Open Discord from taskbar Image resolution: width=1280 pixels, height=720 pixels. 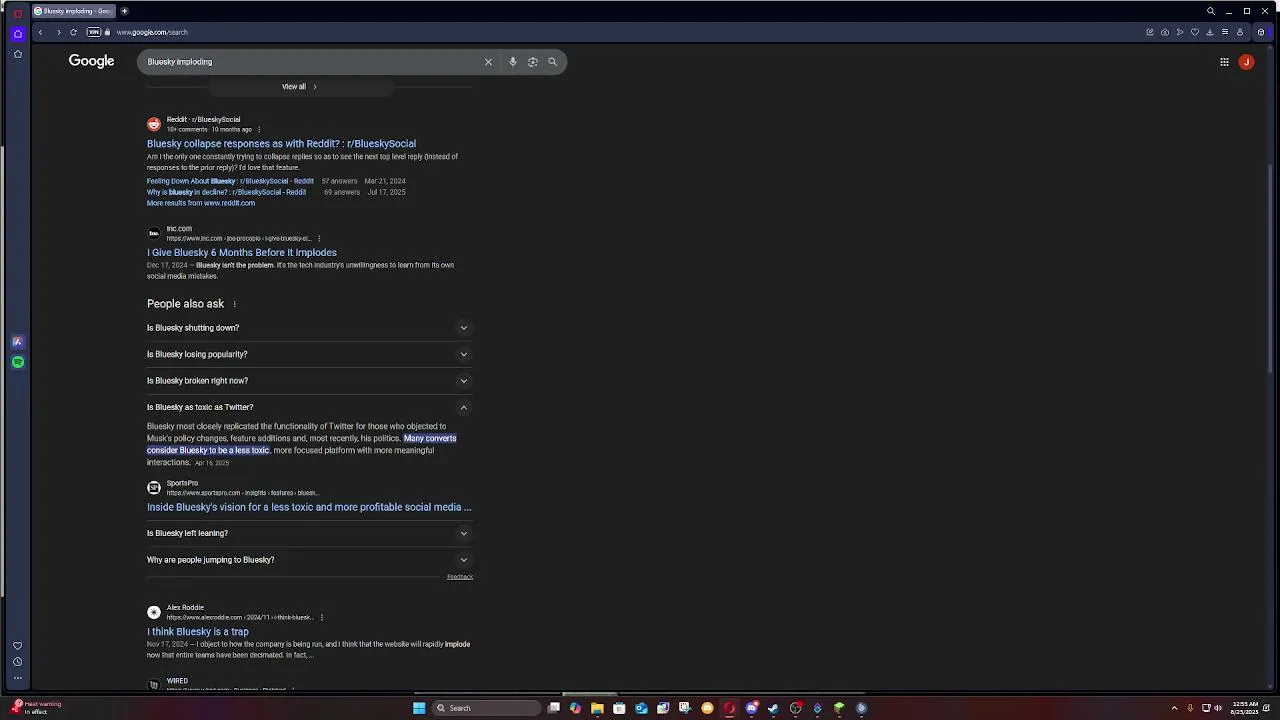(x=751, y=708)
